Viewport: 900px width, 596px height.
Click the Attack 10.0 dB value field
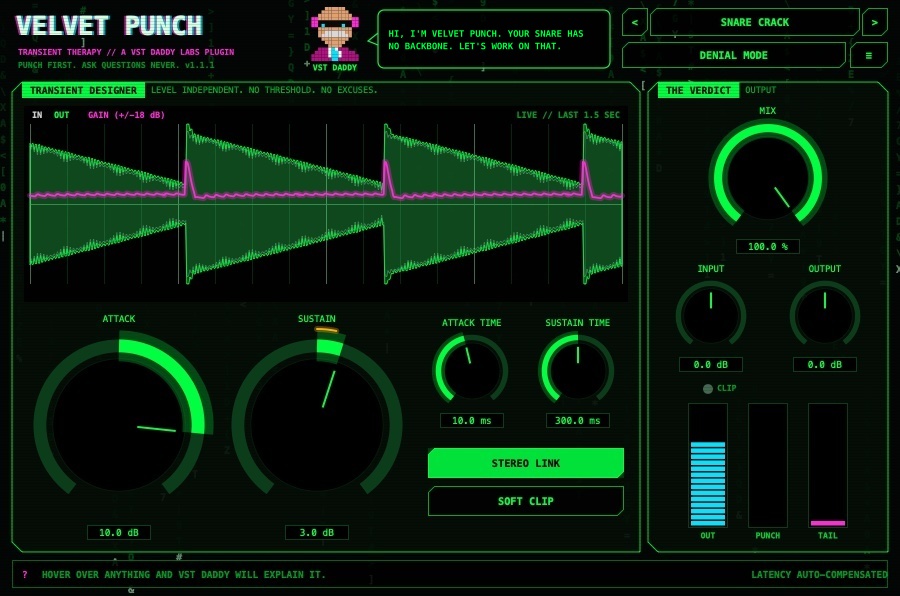119,532
